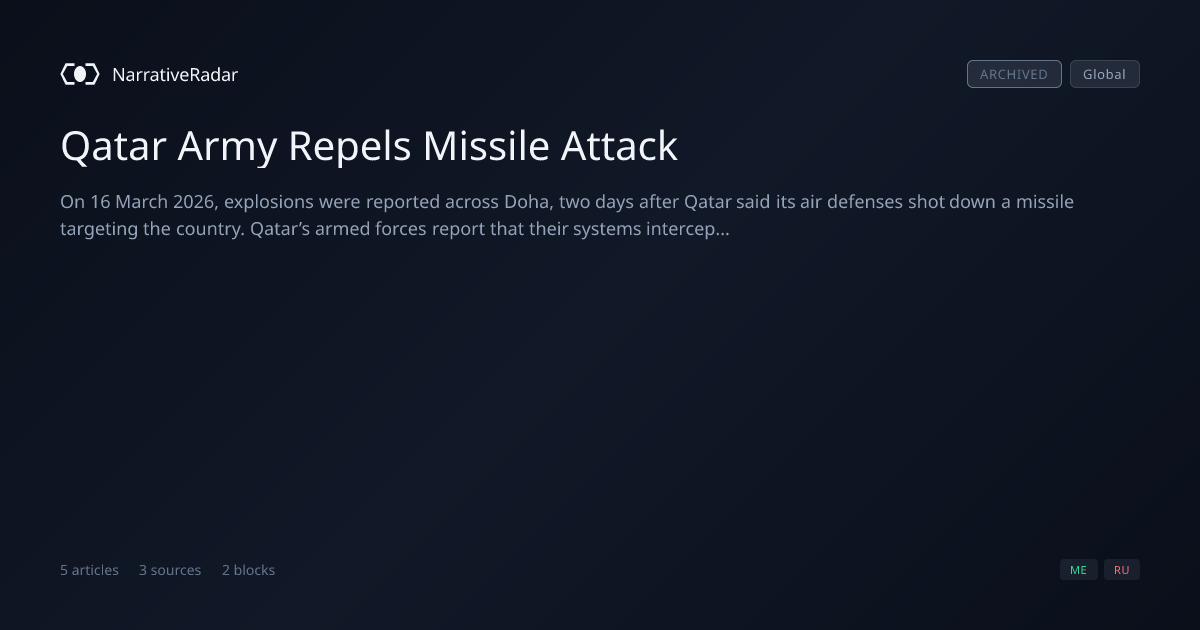Expand the truncated summary at the ellipsis
This screenshot has height=630, width=1200.
[723, 230]
